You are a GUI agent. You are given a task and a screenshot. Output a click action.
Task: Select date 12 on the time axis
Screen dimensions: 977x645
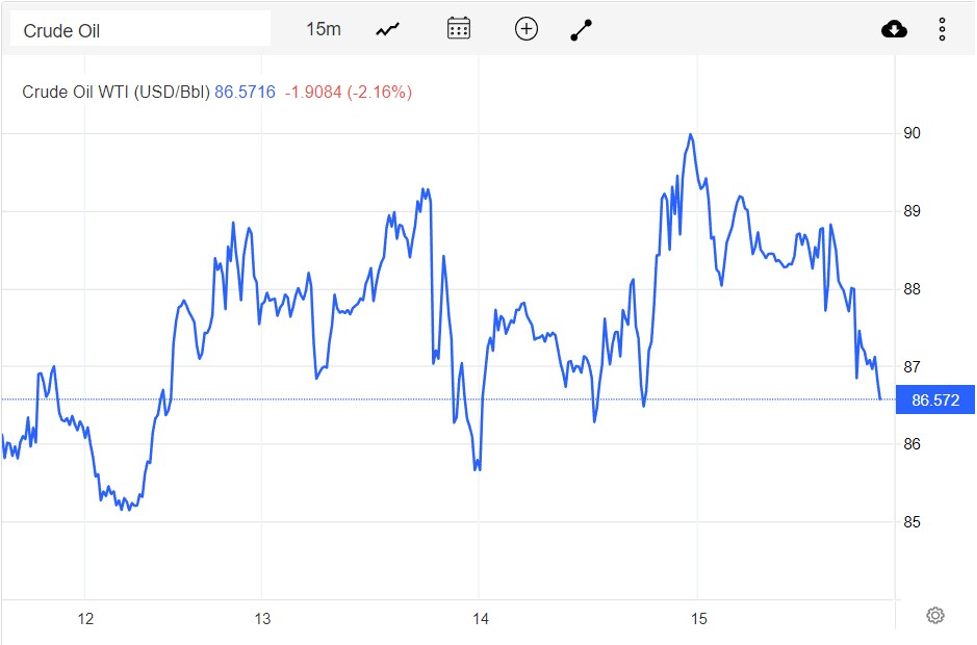(85, 619)
